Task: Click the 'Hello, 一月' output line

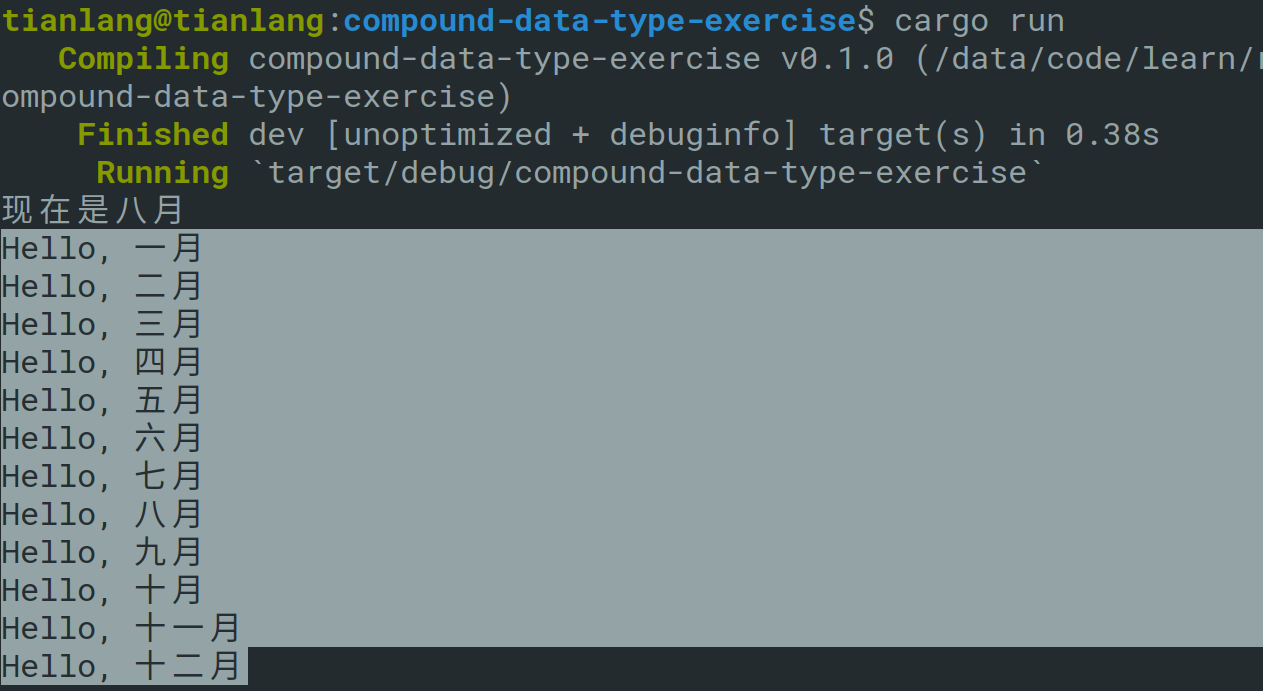Action: click(102, 248)
